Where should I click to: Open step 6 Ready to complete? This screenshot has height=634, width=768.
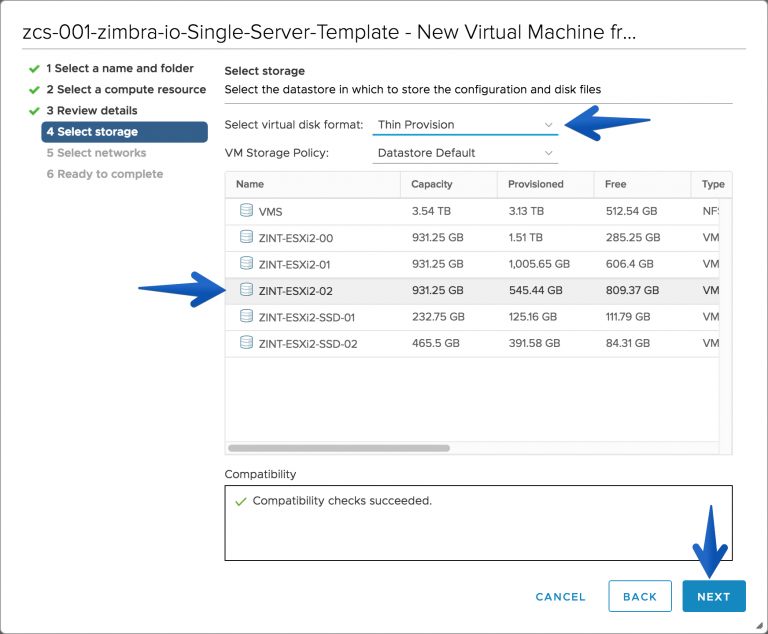105,174
